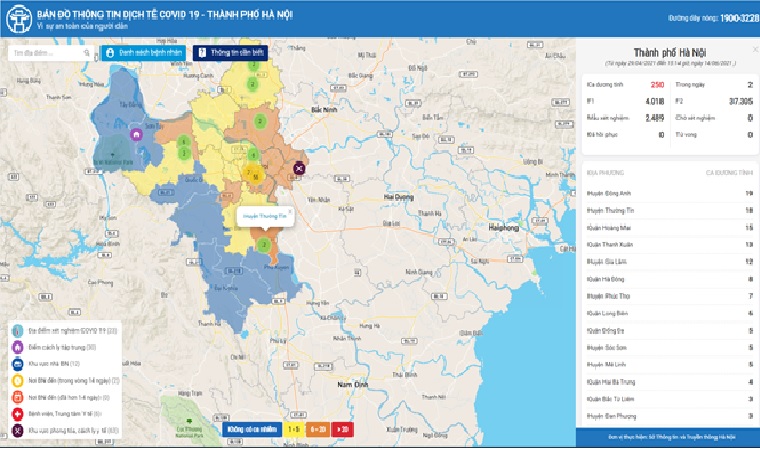Select Huyện Sóc Sơn in district list
The width and height of the screenshot is (760, 449).
669,348
